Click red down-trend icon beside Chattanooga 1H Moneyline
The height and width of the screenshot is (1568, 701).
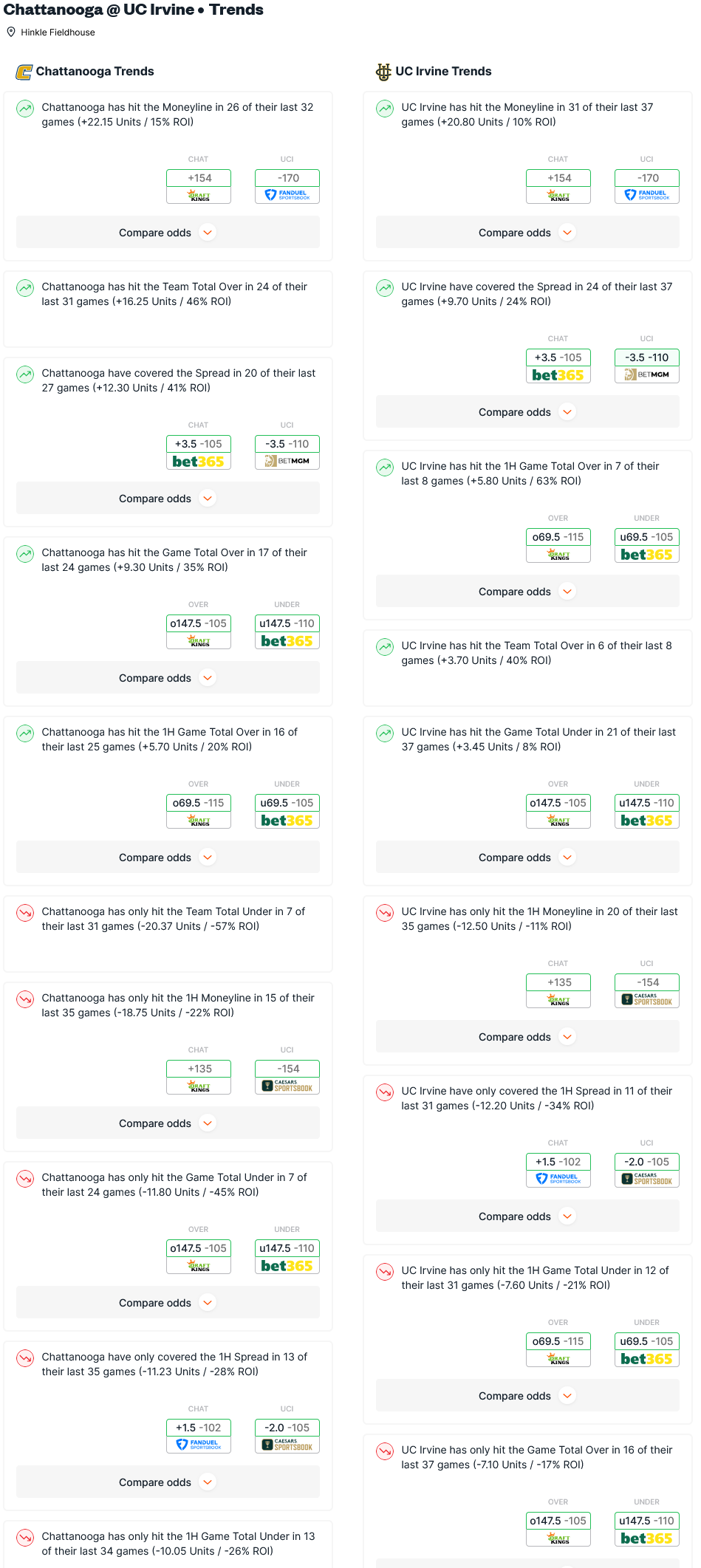coord(25,999)
